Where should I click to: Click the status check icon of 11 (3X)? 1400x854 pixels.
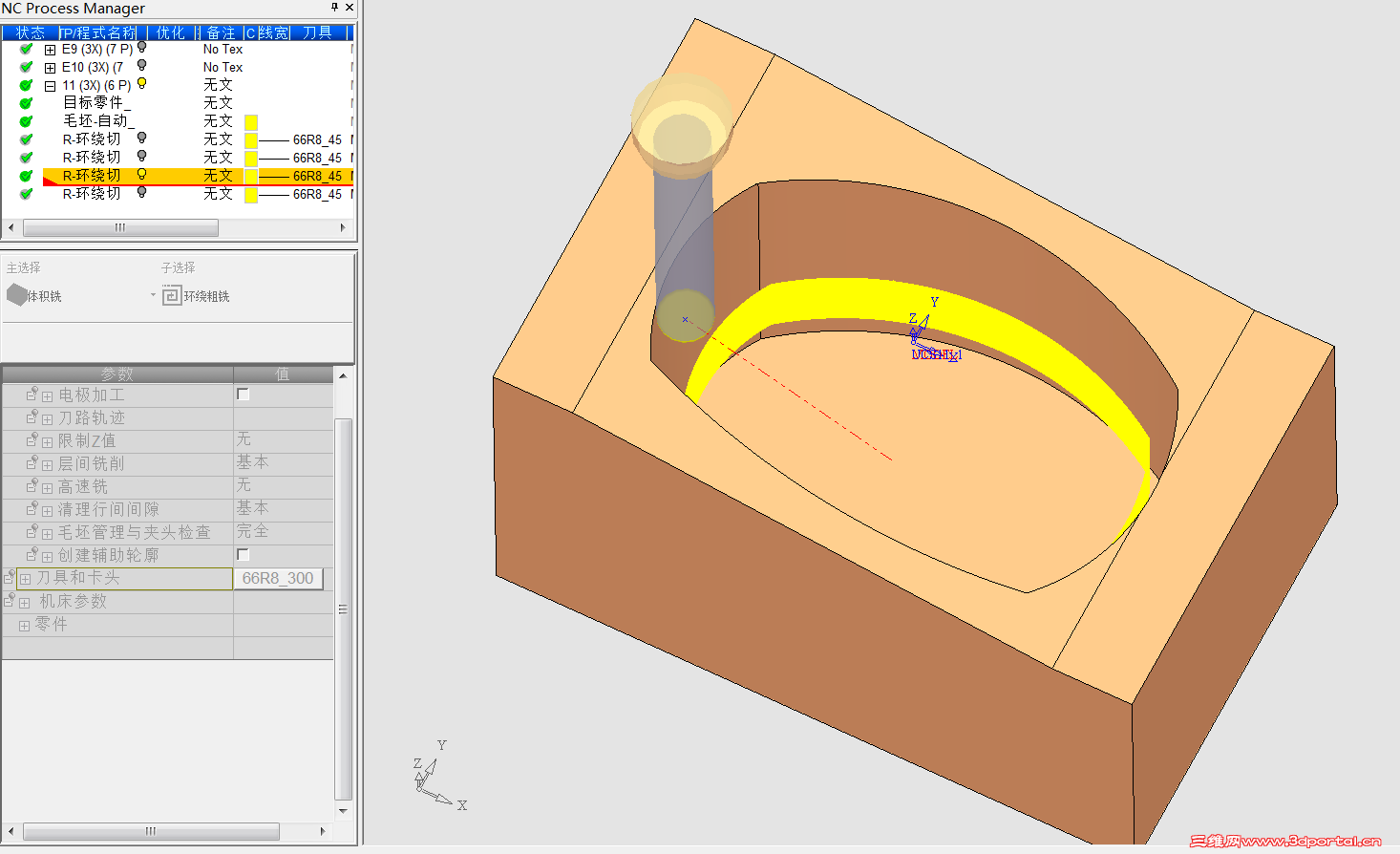(26, 85)
